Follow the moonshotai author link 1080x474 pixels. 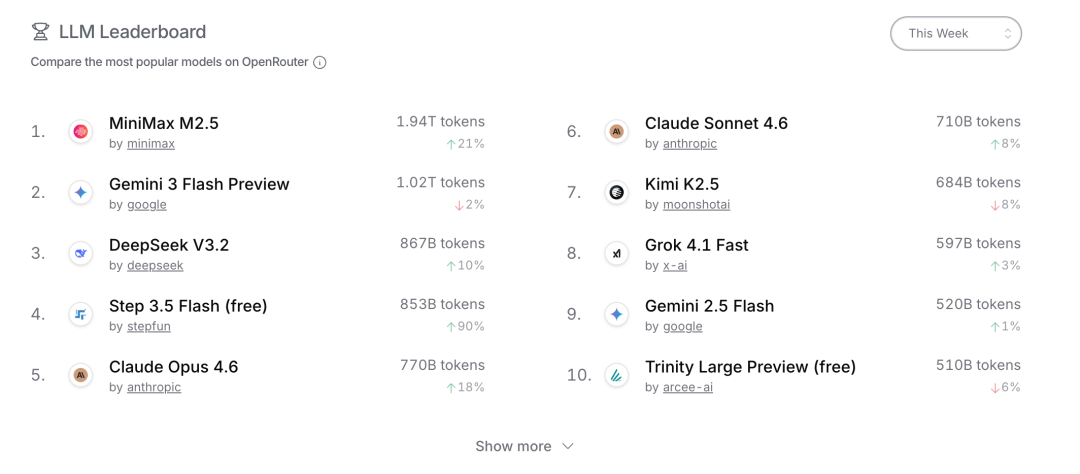coord(696,205)
